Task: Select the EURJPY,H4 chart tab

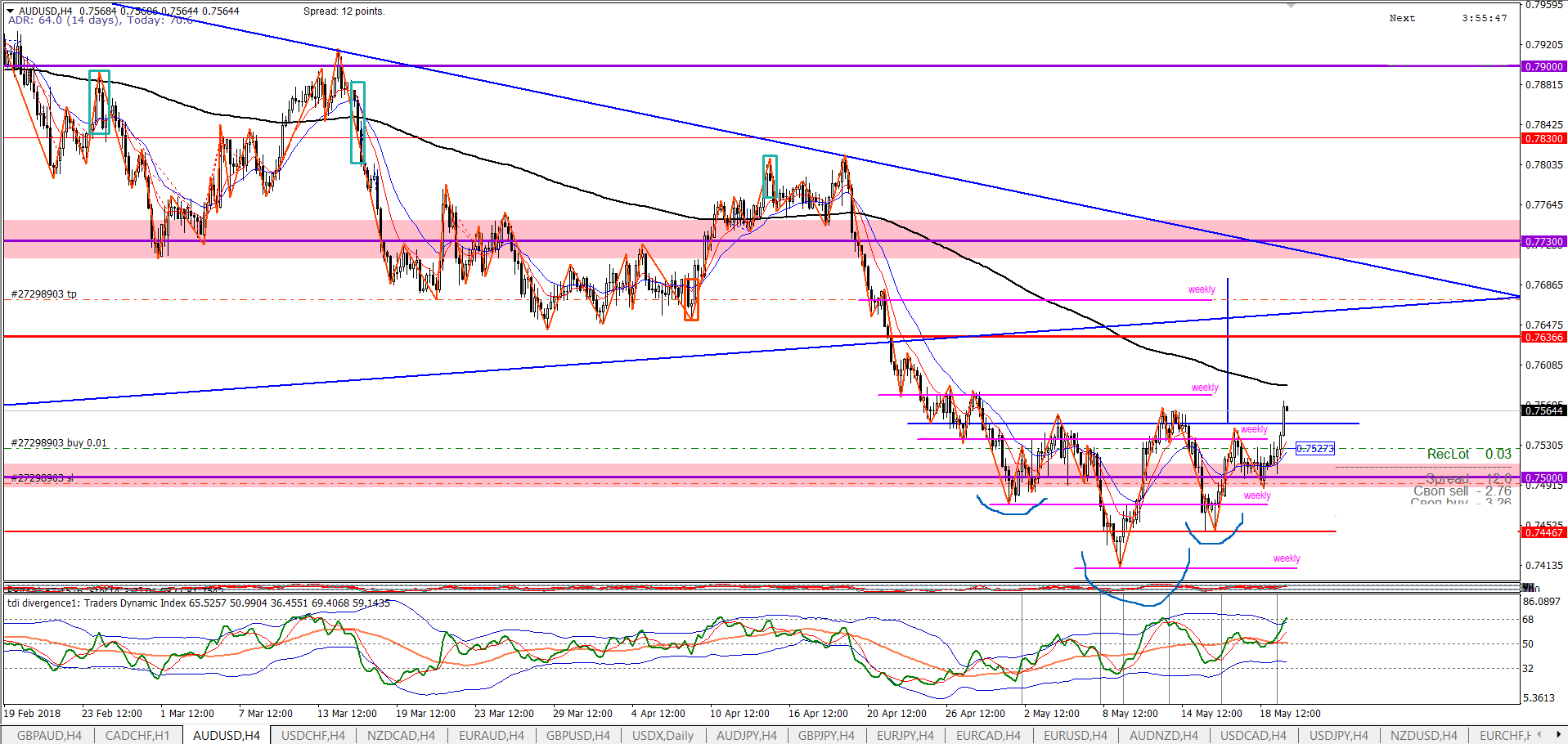Action: [x=905, y=736]
